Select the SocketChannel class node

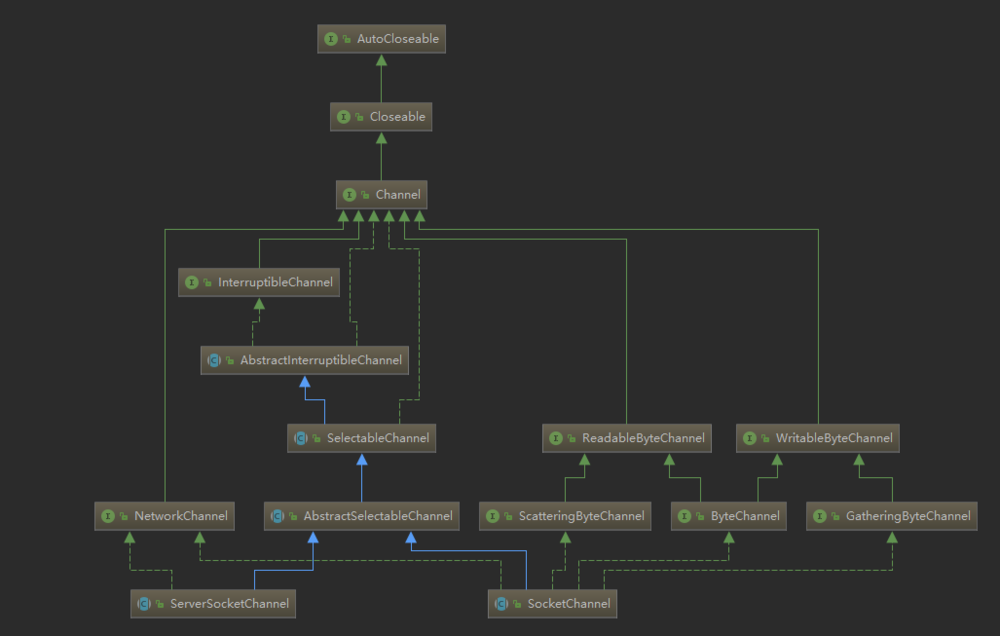(552, 603)
